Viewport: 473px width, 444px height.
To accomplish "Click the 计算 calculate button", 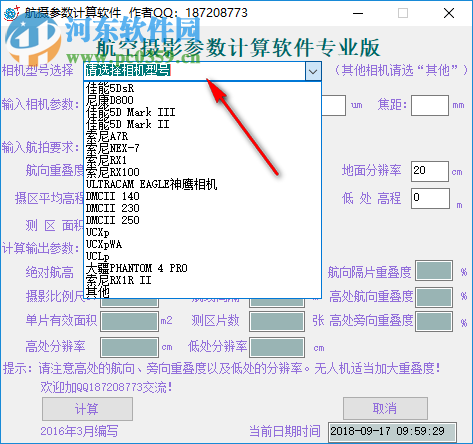I will click(x=87, y=409).
